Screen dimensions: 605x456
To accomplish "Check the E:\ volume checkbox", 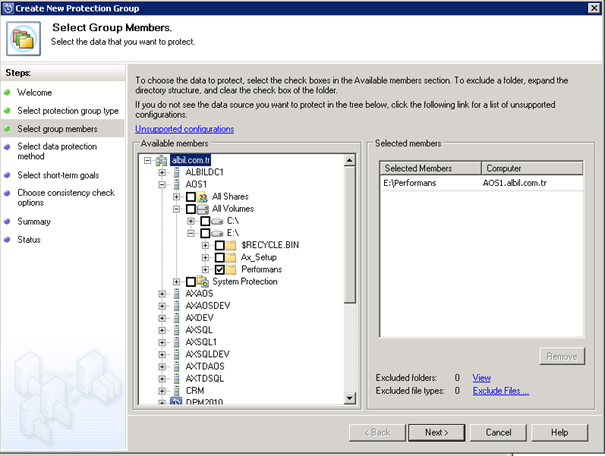I will point(205,233).
